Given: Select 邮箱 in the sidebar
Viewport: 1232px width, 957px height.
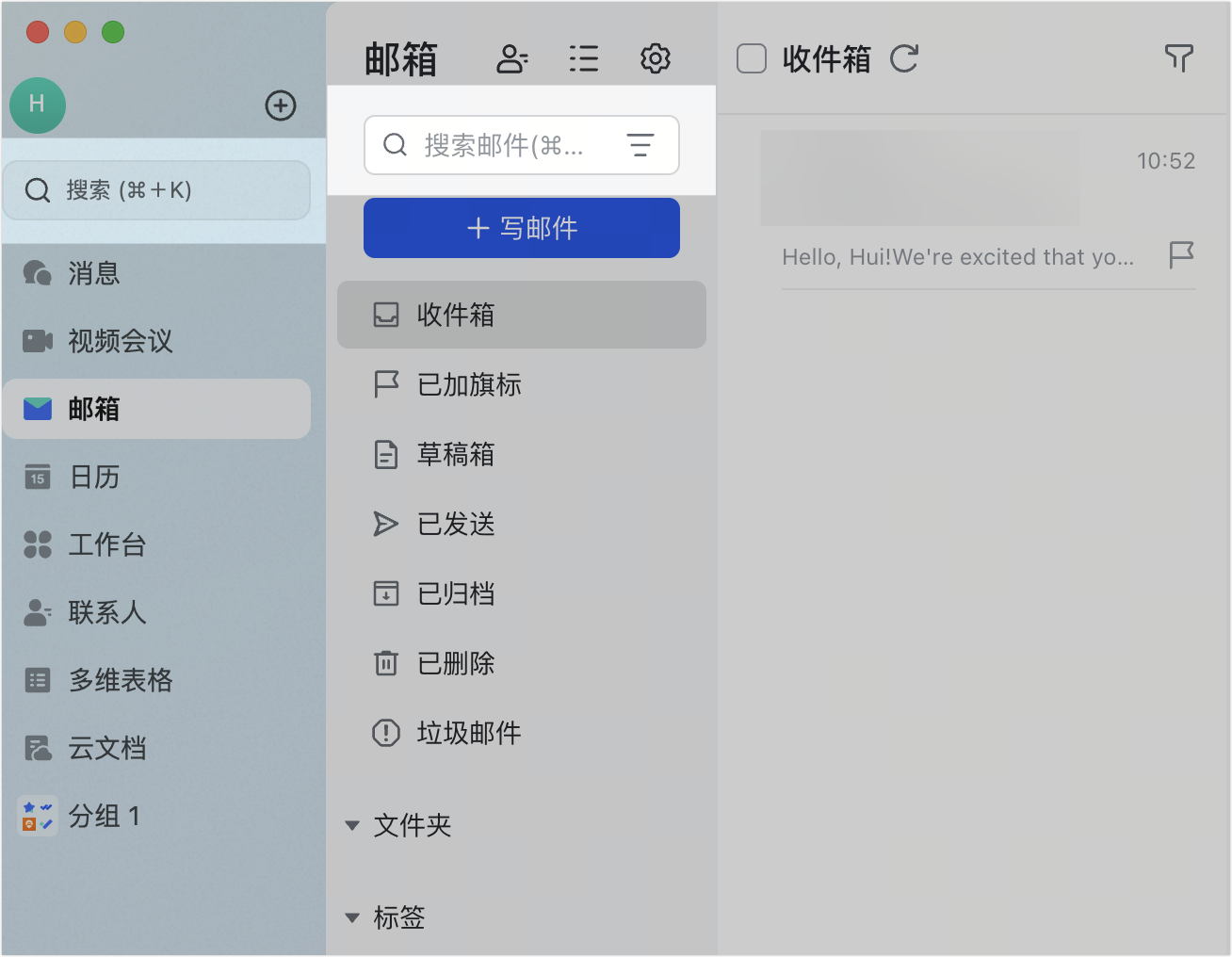Looking at the screenshot, I should tap(156, 409).
